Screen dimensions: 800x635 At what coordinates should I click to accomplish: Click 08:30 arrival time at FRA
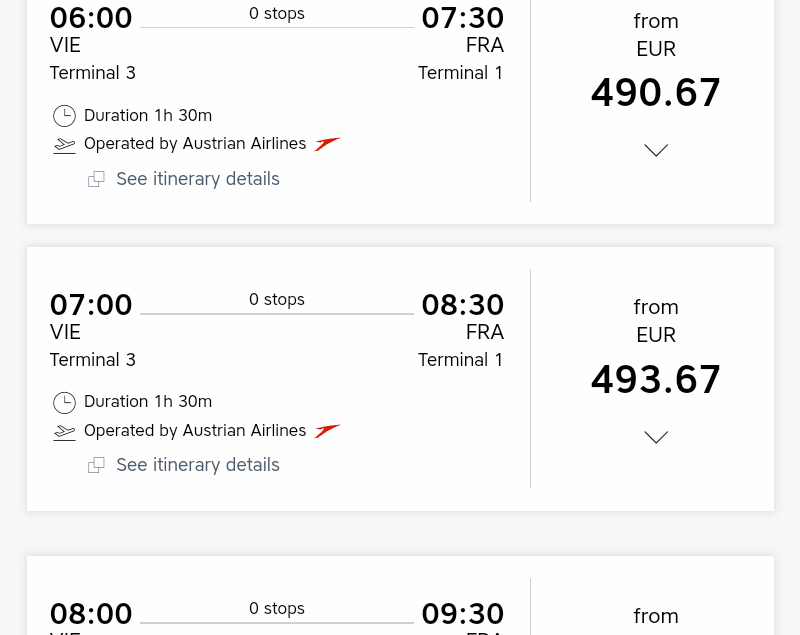point(463,305)
